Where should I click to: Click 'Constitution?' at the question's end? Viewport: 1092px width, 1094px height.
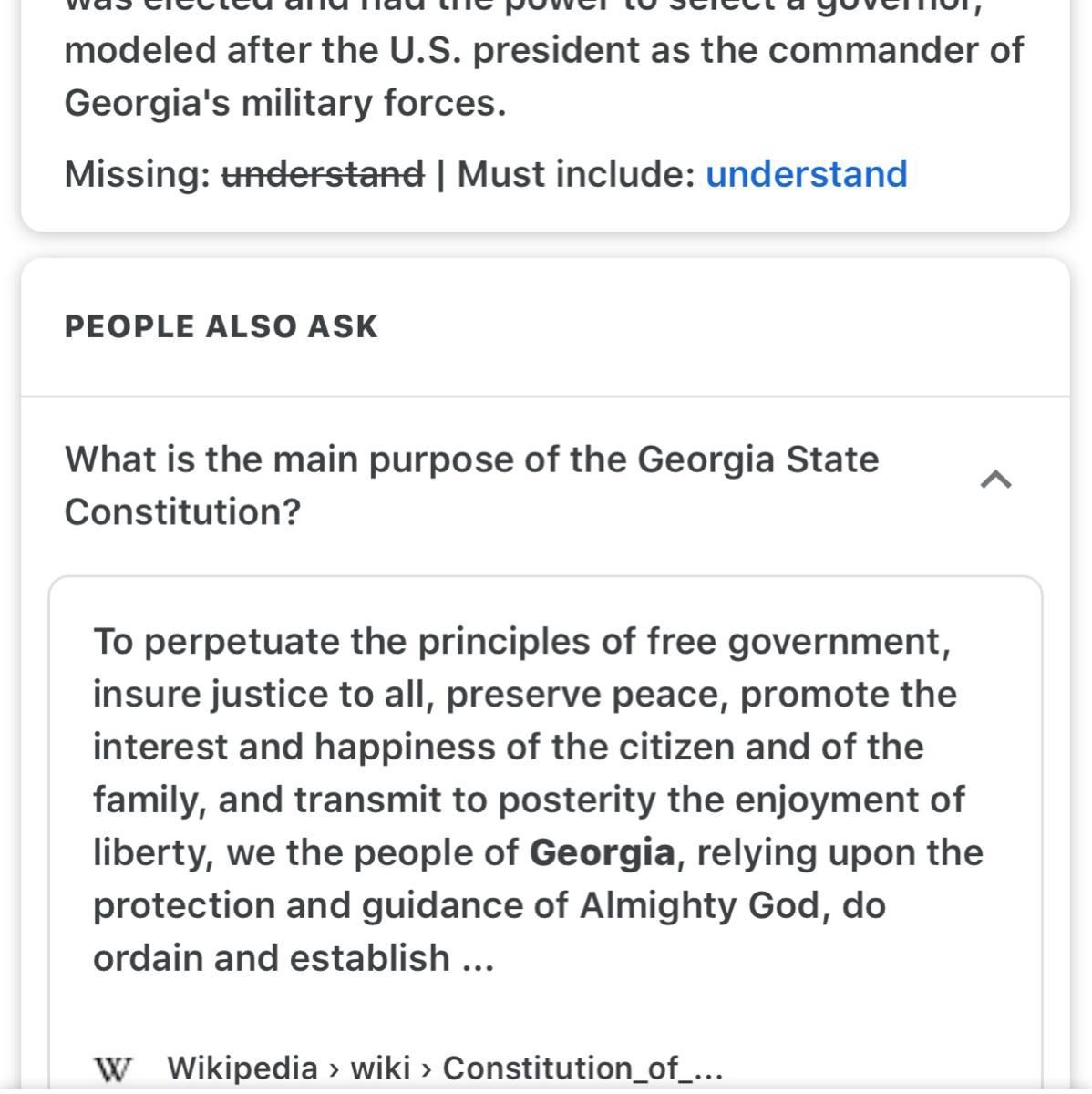pyautogui.click(x=182, y=511)
